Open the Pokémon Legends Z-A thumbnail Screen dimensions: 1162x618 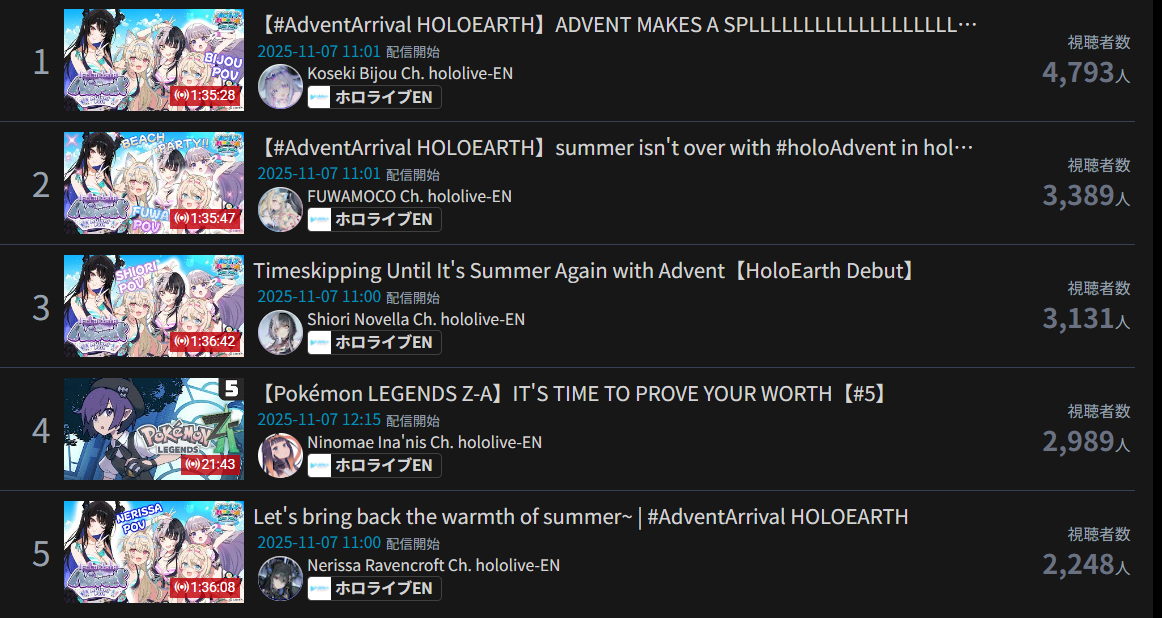(x=153, y=429)
